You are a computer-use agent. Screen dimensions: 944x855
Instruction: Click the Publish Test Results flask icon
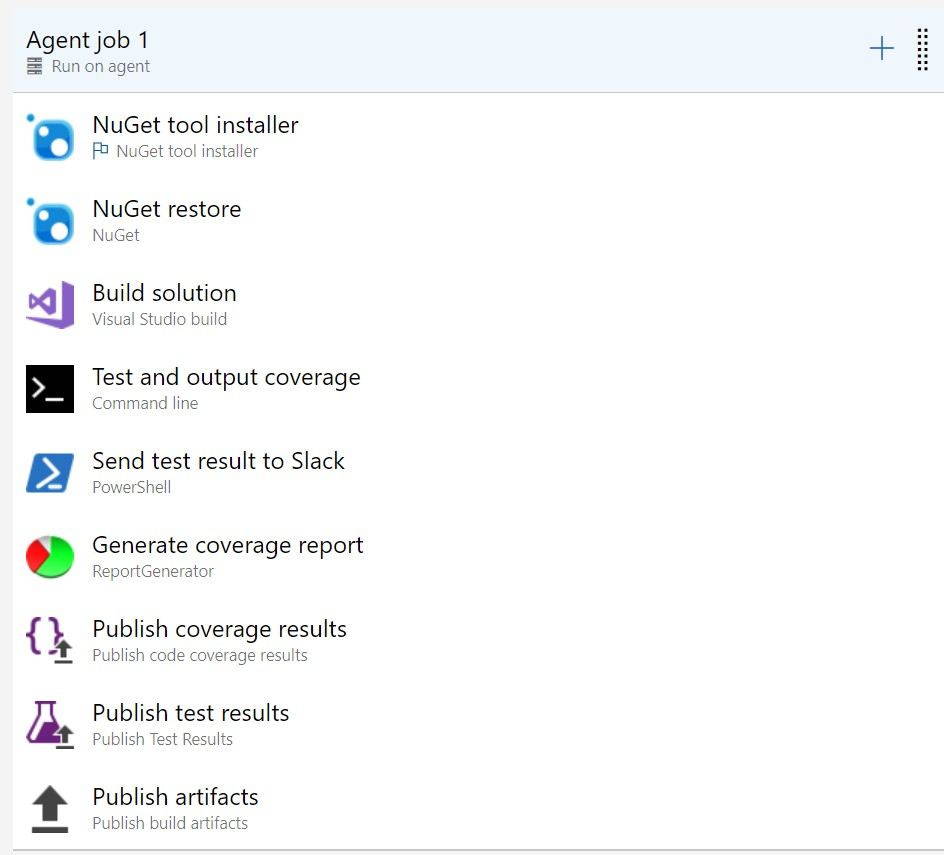50,725
